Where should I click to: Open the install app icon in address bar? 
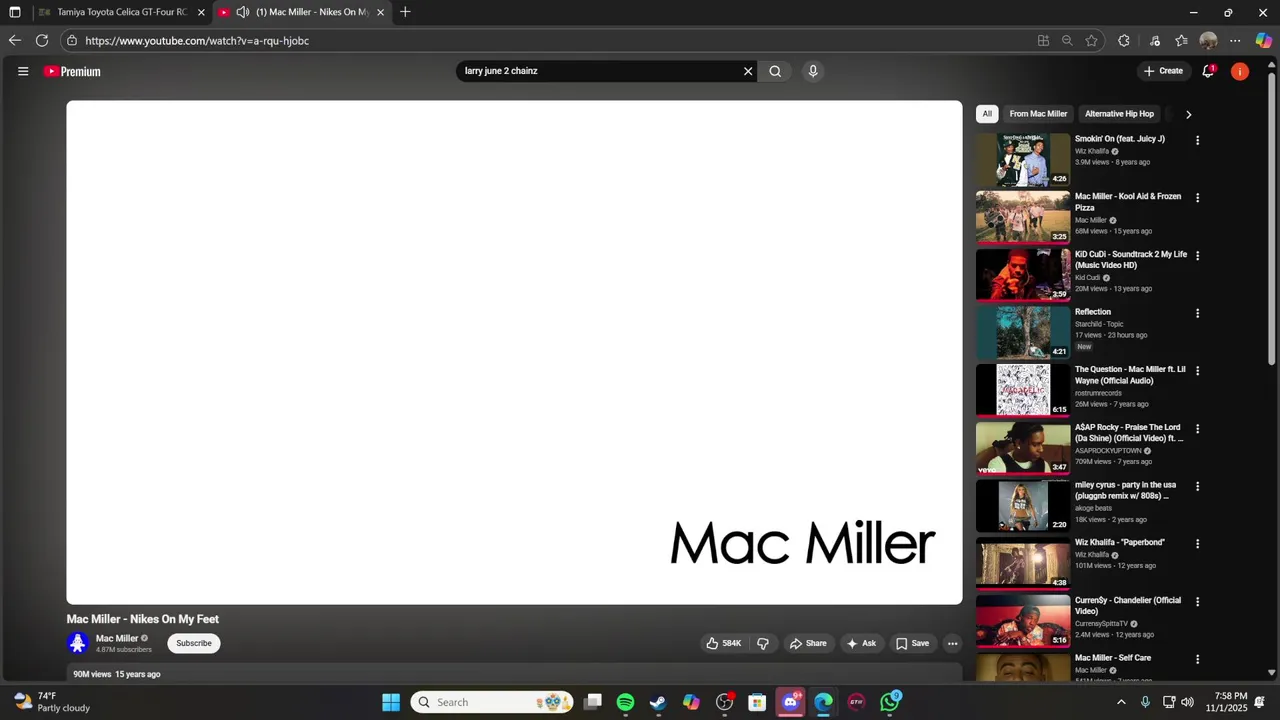point(1043,41)
